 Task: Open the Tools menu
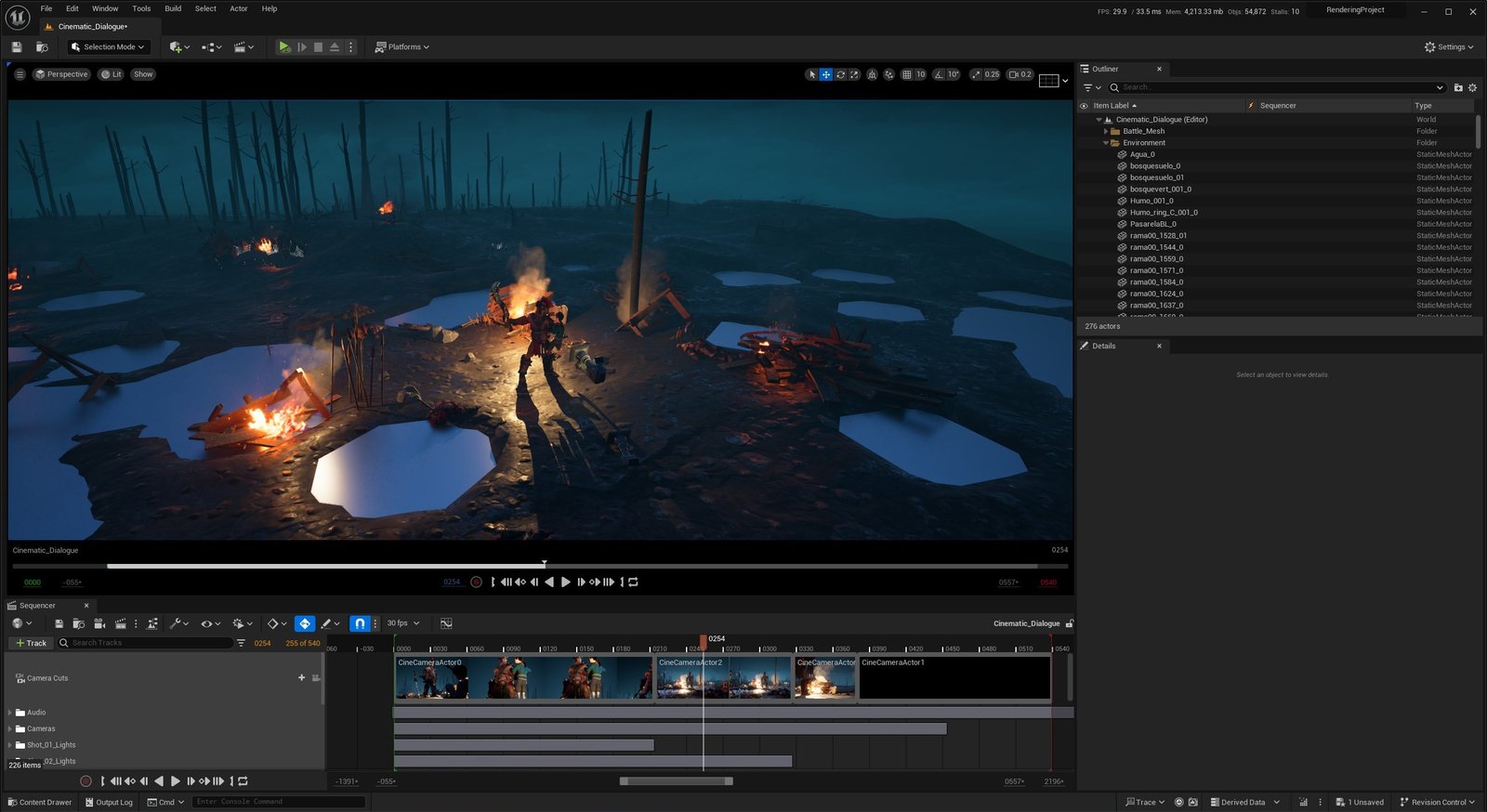[x=141, y=8]
